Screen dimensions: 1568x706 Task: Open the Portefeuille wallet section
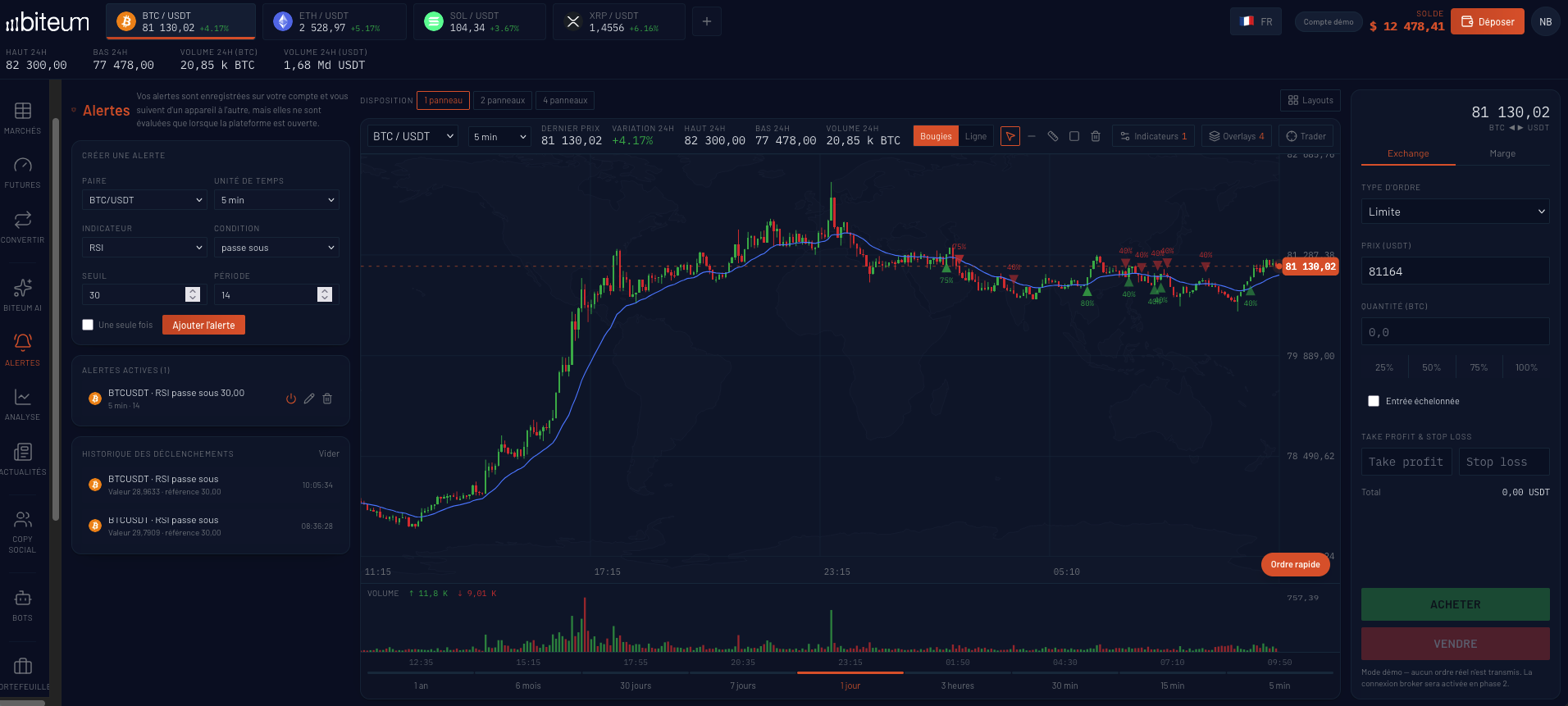tap(23, 674)
